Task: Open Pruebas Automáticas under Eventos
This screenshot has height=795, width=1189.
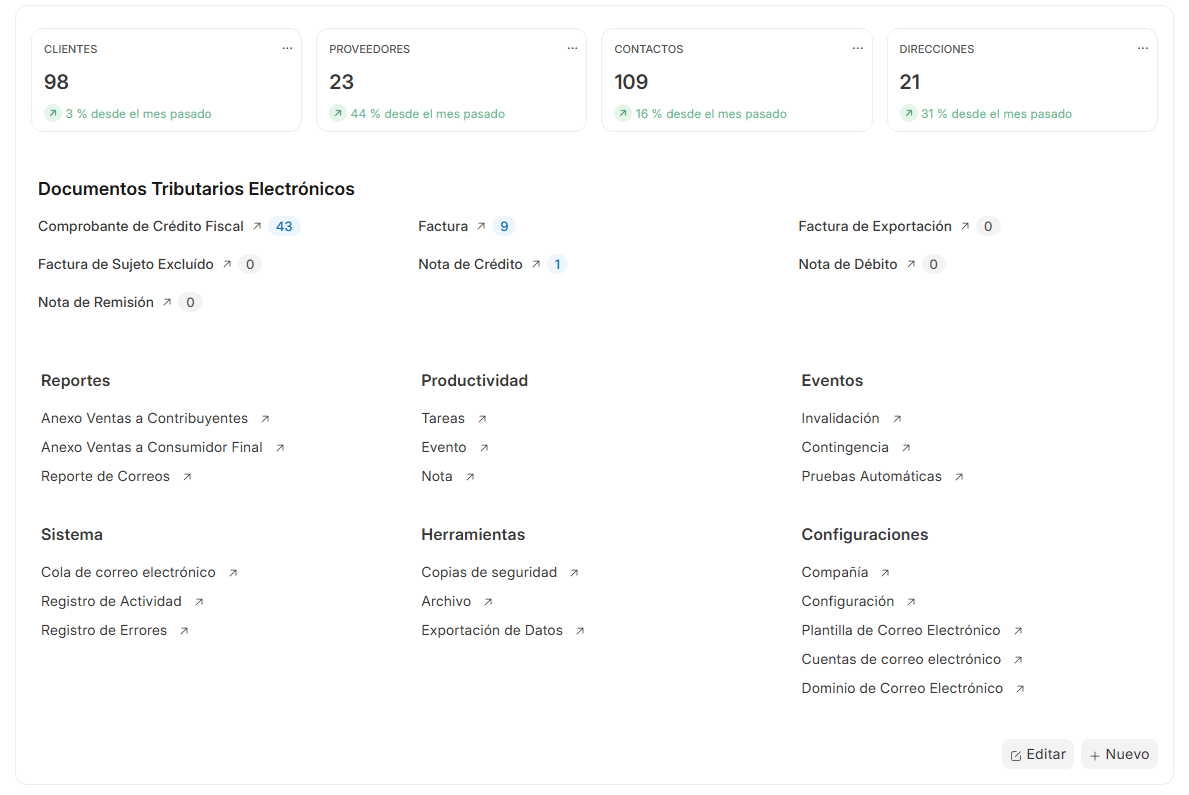Action: pyautogui.click(x=871, y=477)
